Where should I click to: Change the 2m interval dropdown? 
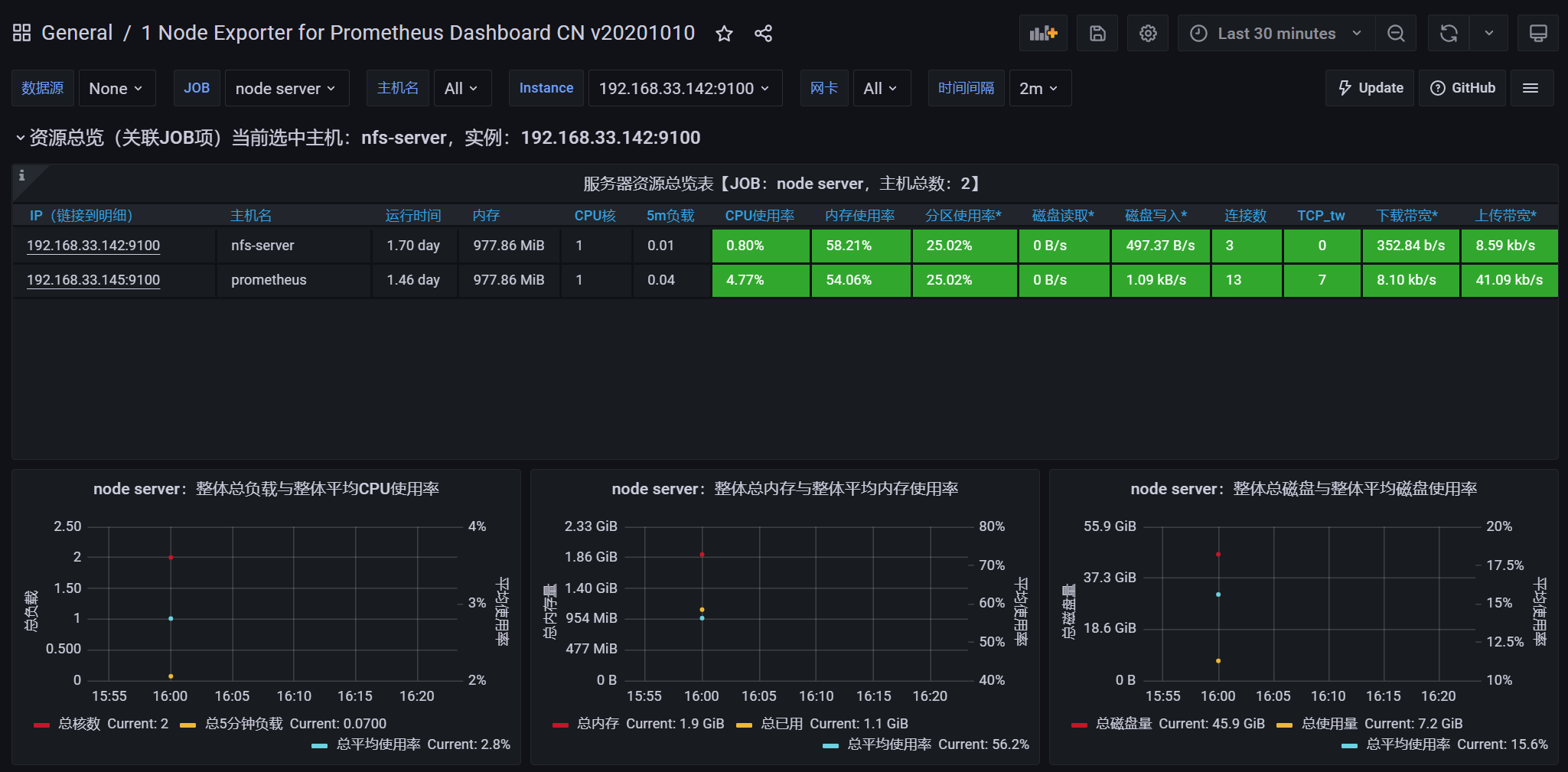(1039, 88)
